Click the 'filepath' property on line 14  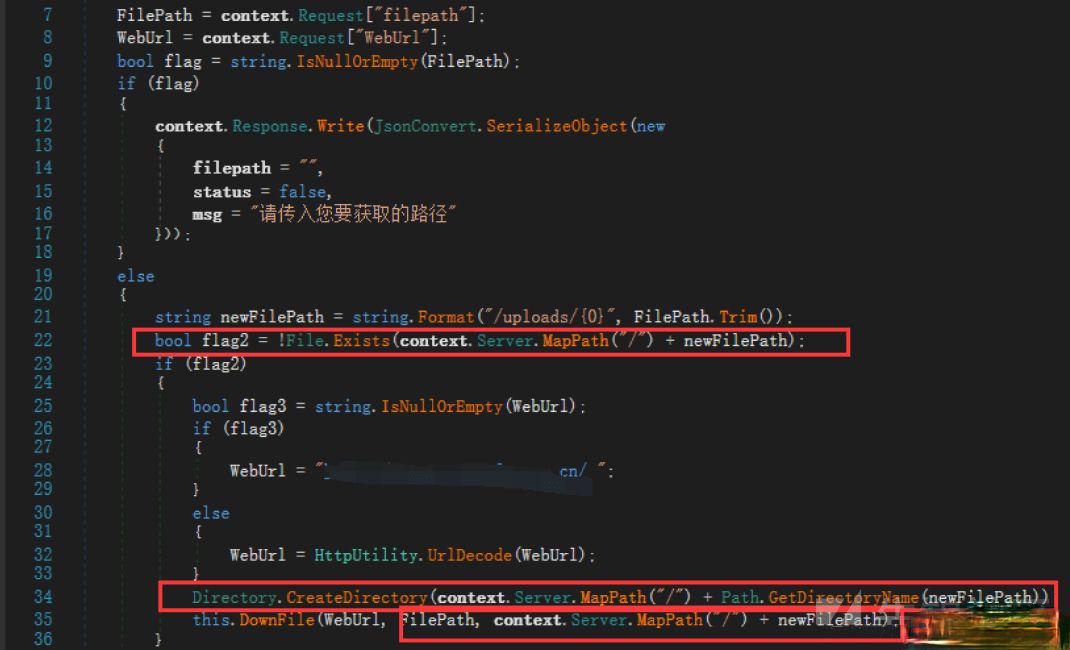[232, 168]
